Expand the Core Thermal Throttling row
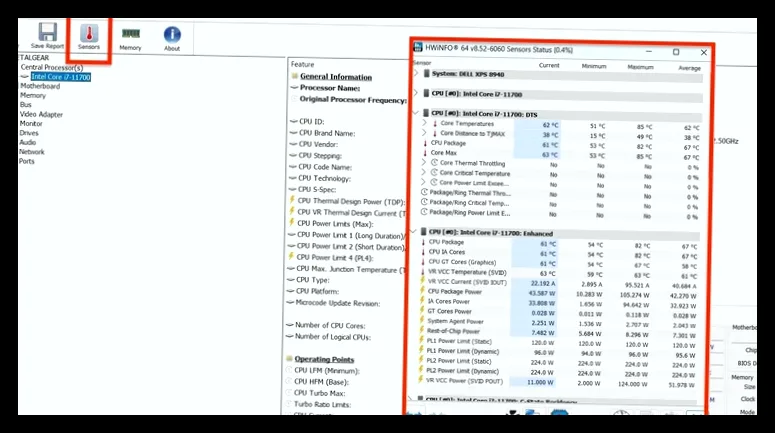This screenshot has width=775, height=433. click(x=424, y=163)
